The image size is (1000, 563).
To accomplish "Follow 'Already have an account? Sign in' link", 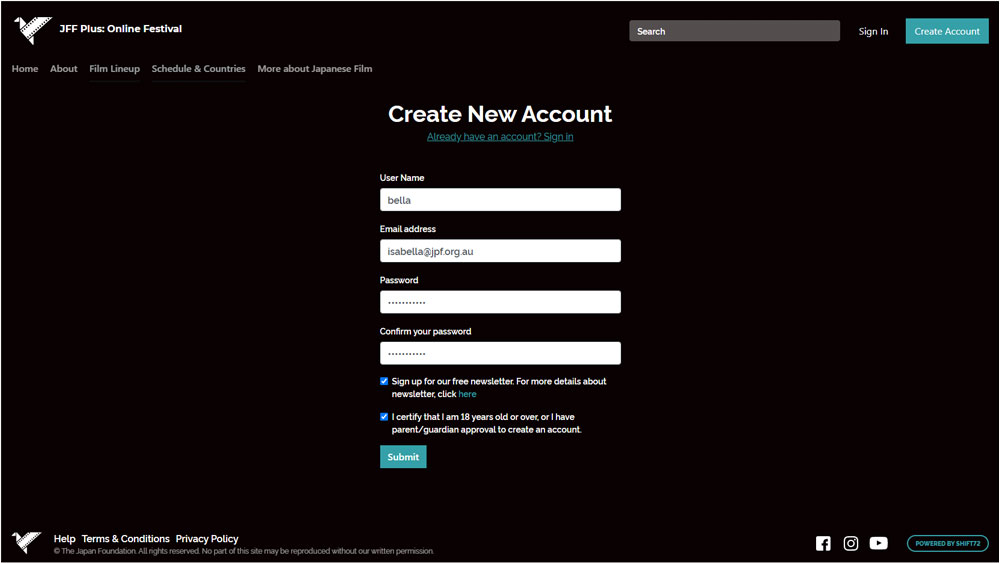I will (500, 136).
